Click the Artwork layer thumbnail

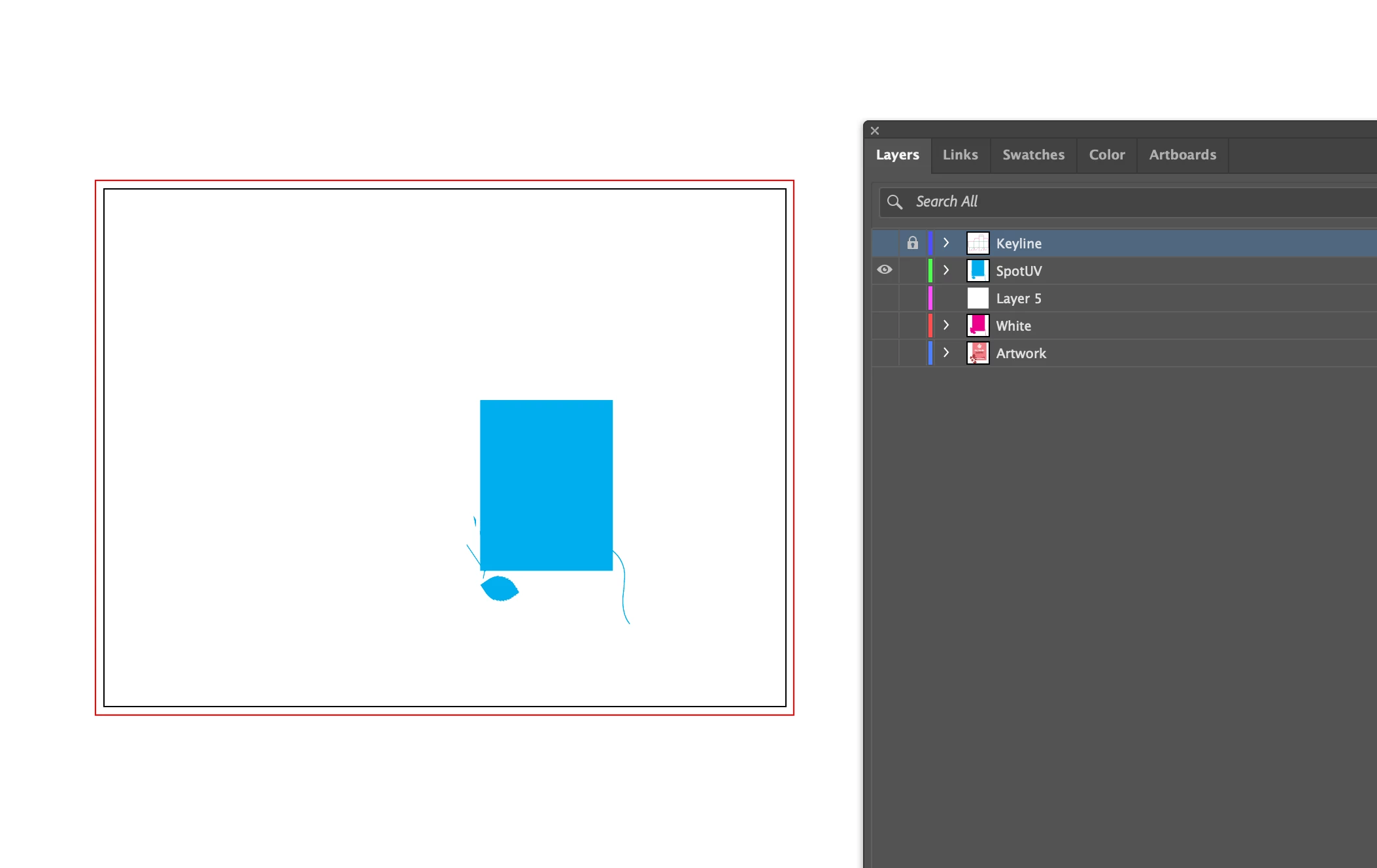[x=977, y=353]
